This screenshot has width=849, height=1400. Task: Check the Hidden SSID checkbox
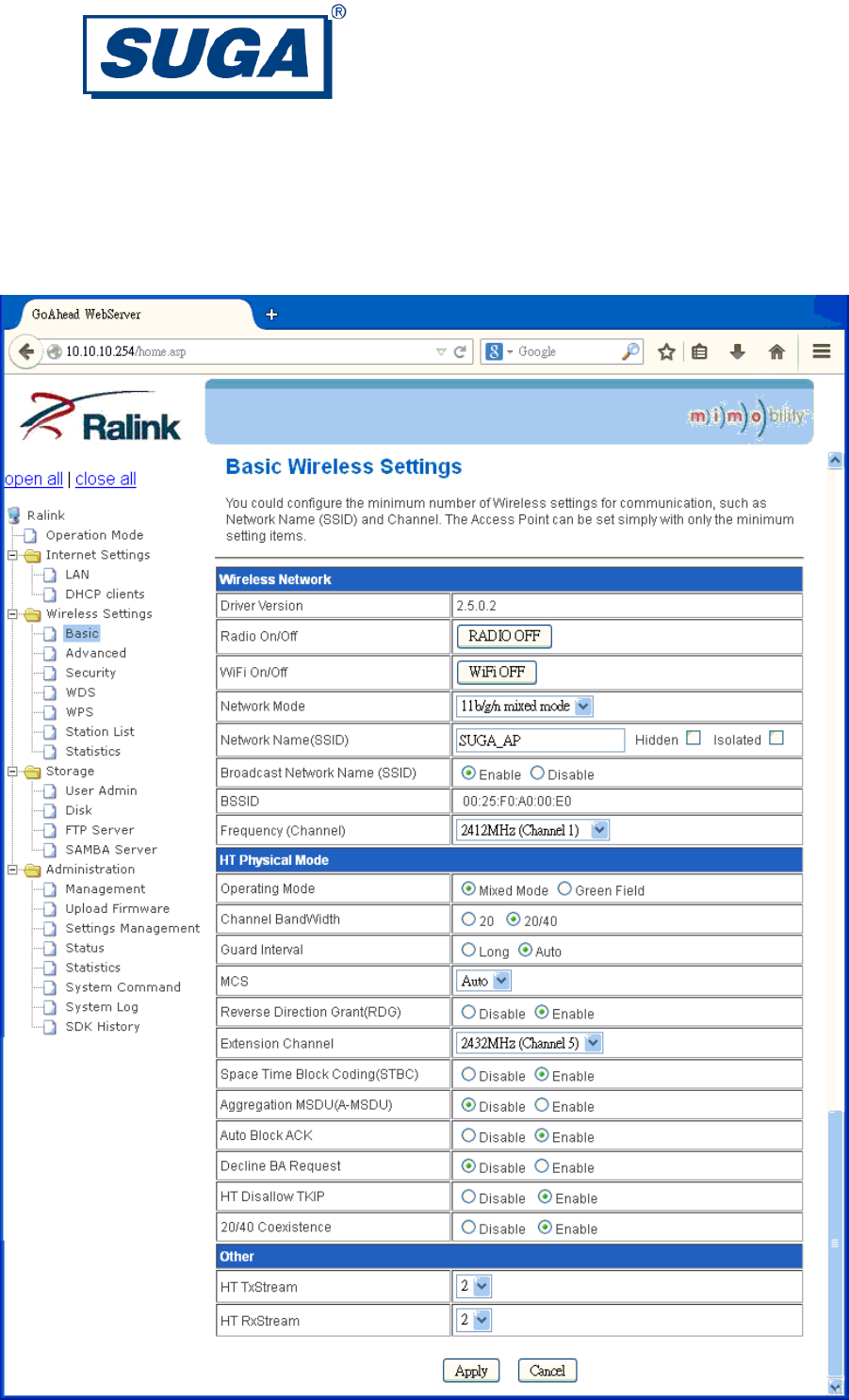694,738
